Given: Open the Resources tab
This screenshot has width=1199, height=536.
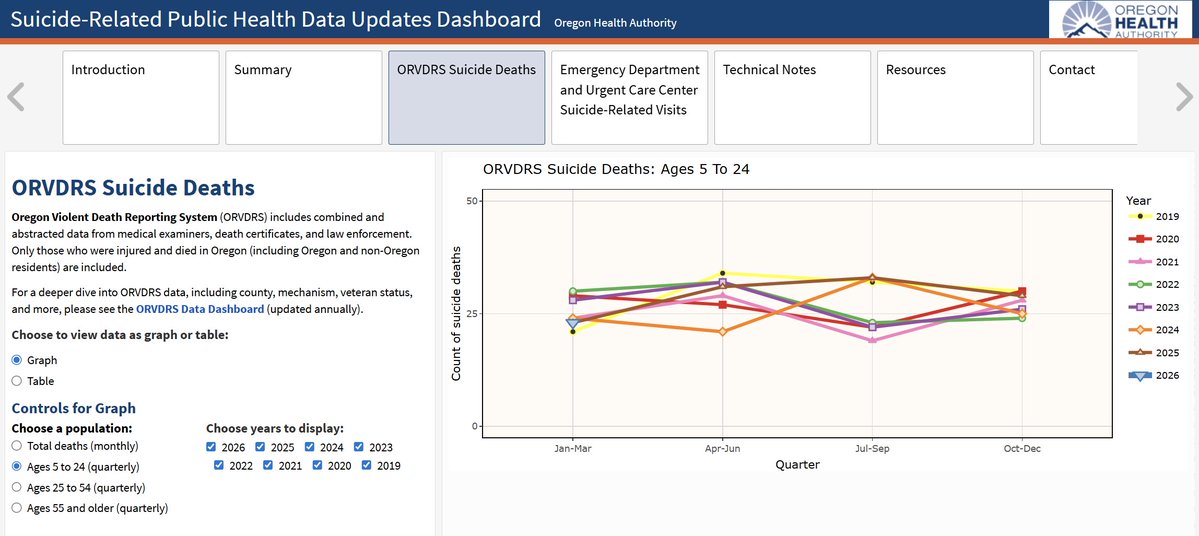Looking at the screenshot, I should point(955,97).
